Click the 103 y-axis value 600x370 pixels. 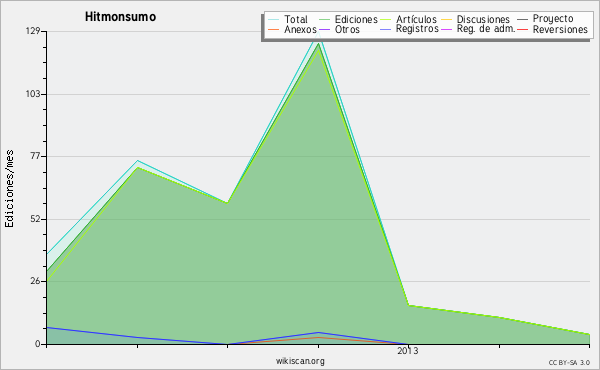click(x=33, y=94)
